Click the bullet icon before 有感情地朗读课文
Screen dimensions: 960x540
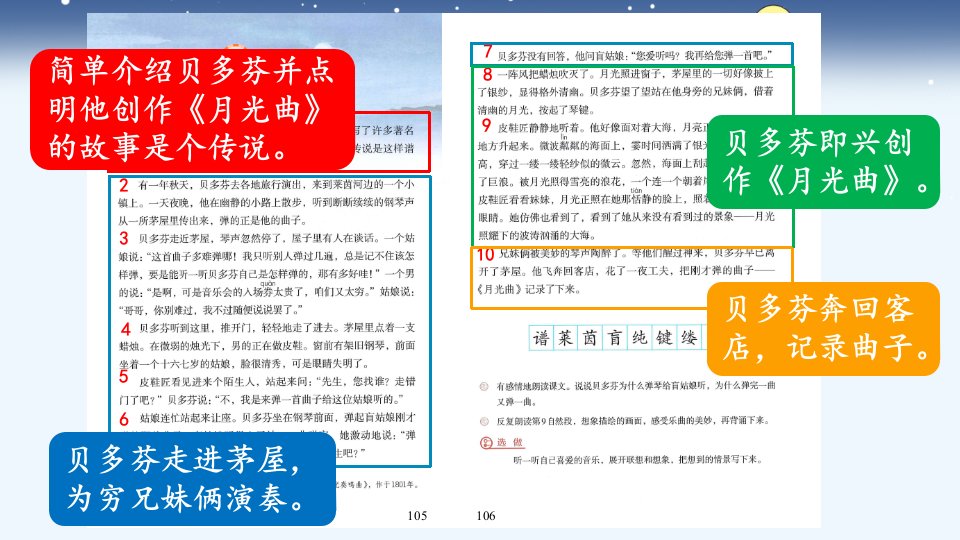point(484,386)
